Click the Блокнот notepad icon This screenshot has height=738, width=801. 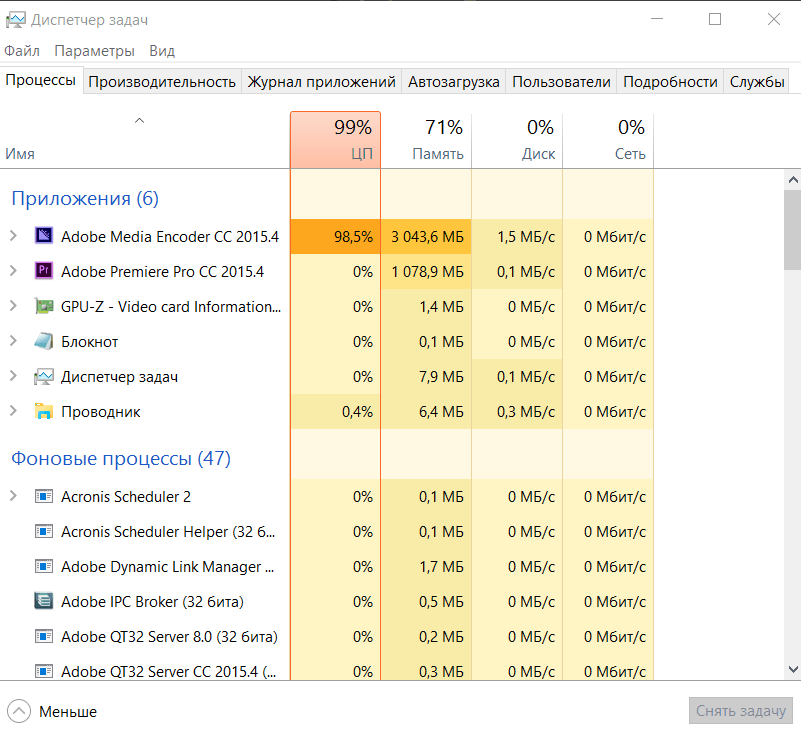(44, 341)
